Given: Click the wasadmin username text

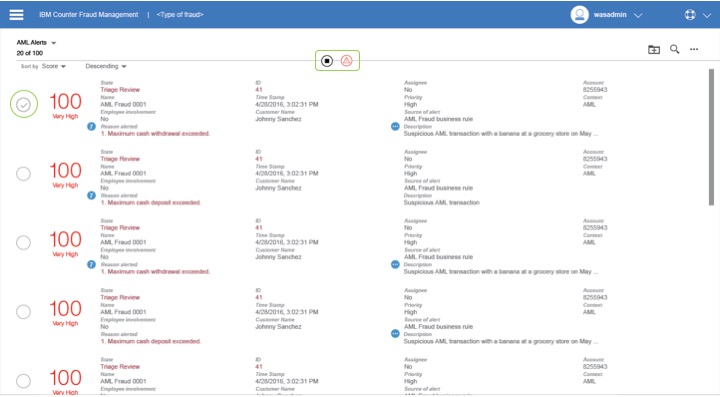Looking at the screenshot, I should pos(610,15).
